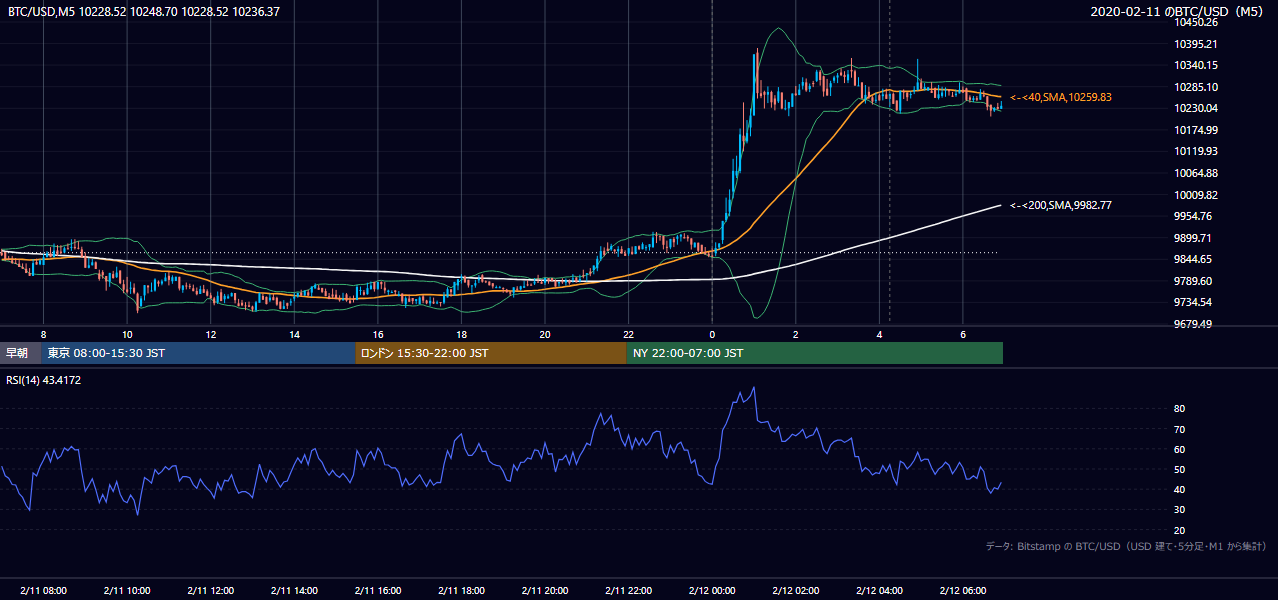Click the '2/12 00:00' bottom time label
The image size is (1278, 600).
[712, 590]
